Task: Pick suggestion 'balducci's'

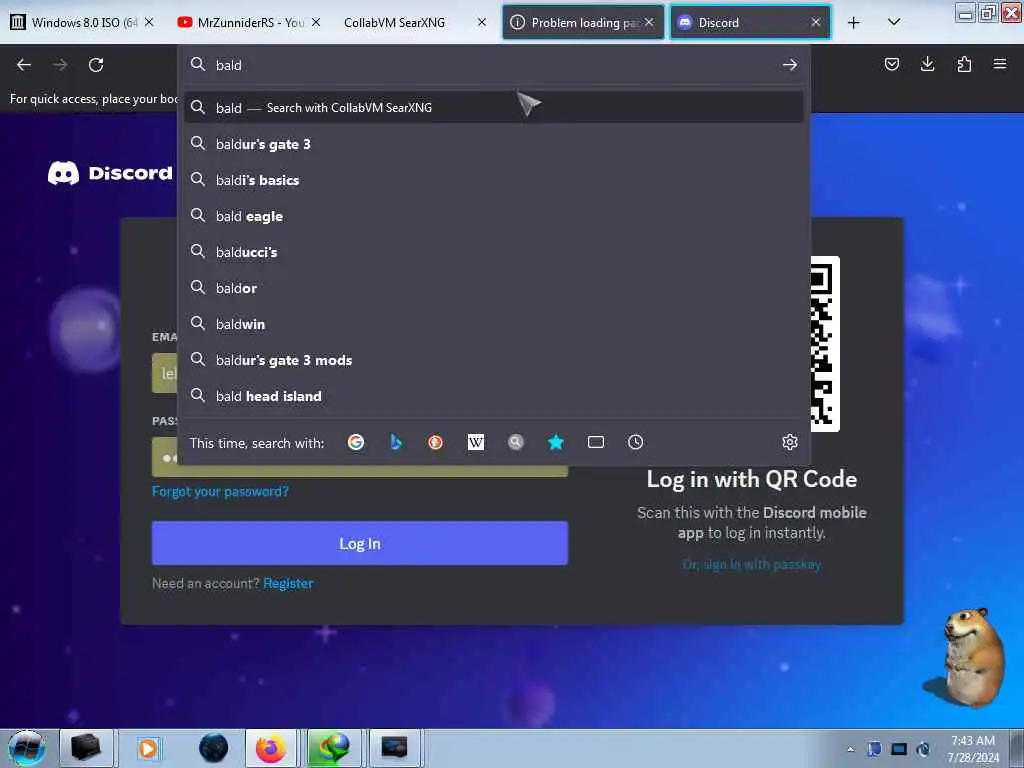Action: 493,252
